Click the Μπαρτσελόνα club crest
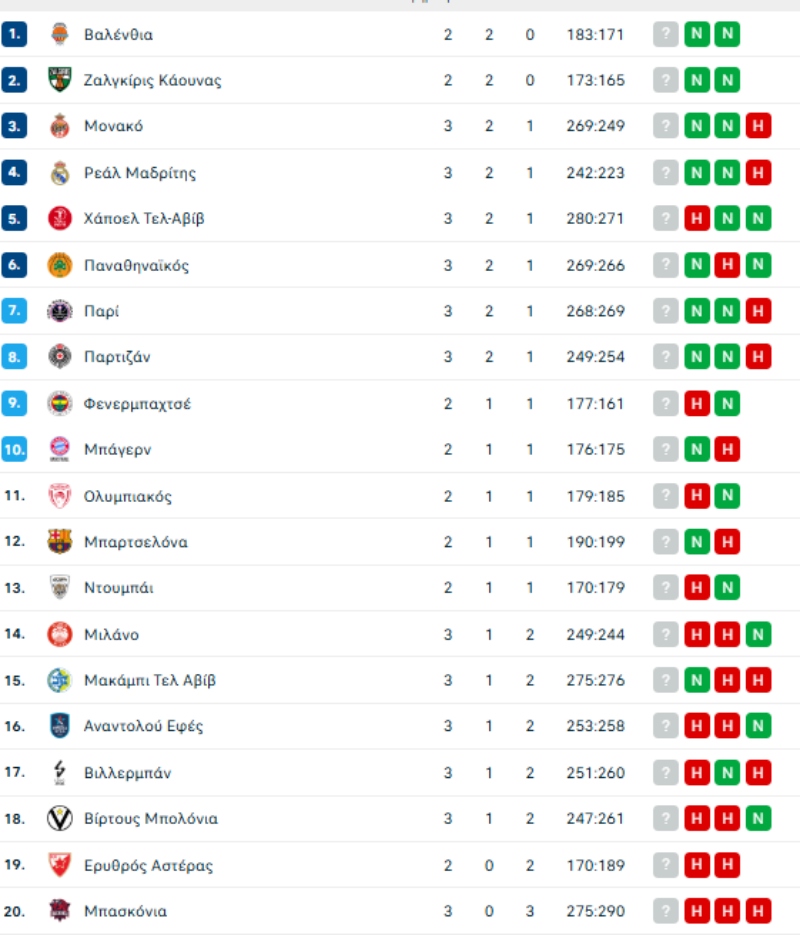Image resolution: width=800 pixels, height=935 pixels. tap(60, 542)
